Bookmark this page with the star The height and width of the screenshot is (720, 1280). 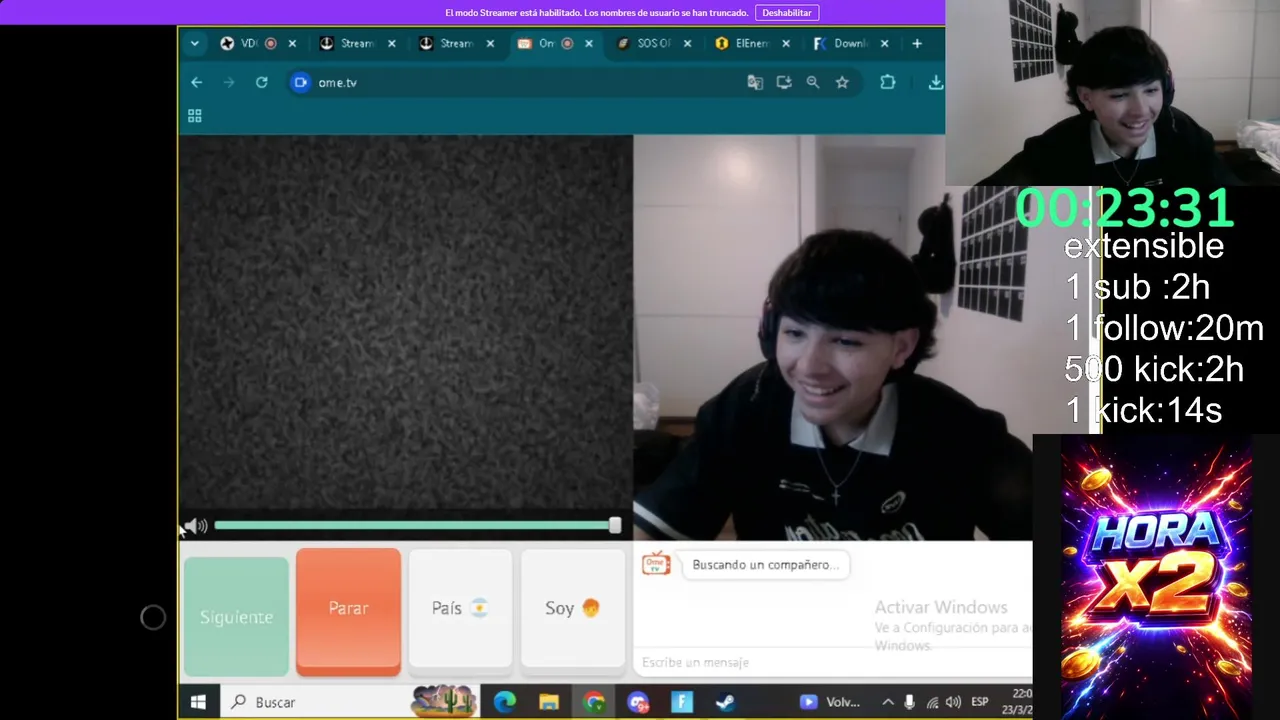click(x=842, y=82)
